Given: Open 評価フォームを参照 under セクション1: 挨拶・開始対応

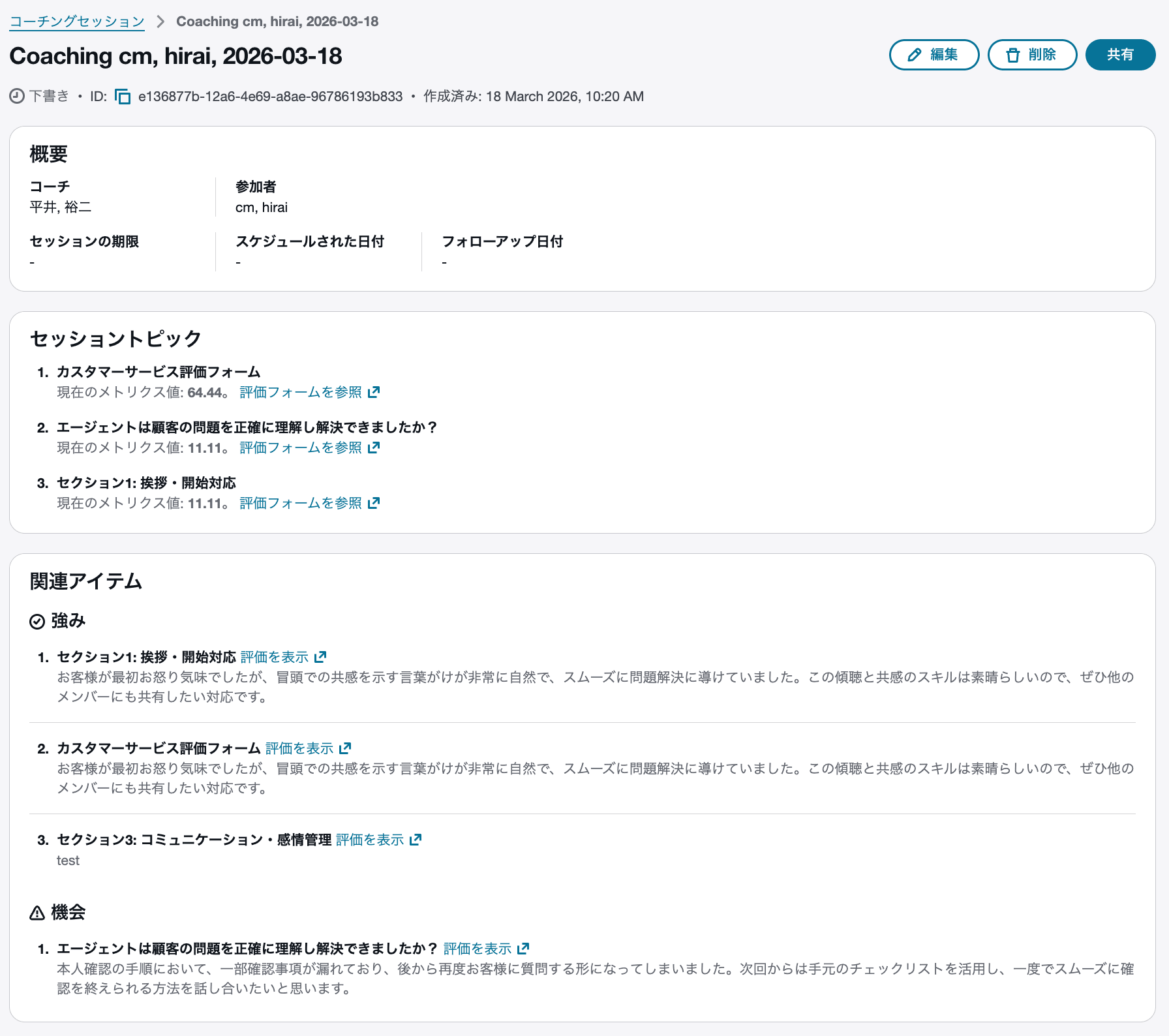Looking at the screenshot, I should coord(301,502).
